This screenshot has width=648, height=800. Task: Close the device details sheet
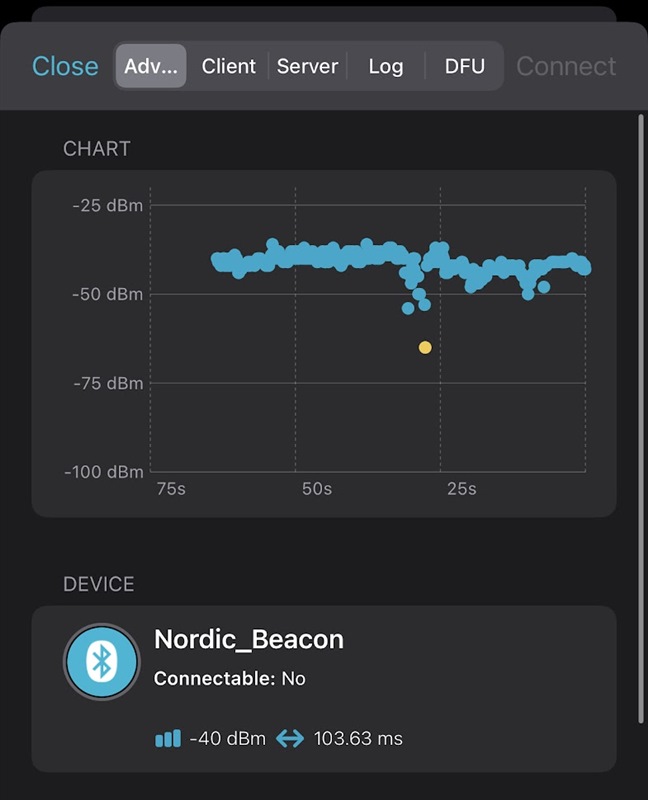65,66
